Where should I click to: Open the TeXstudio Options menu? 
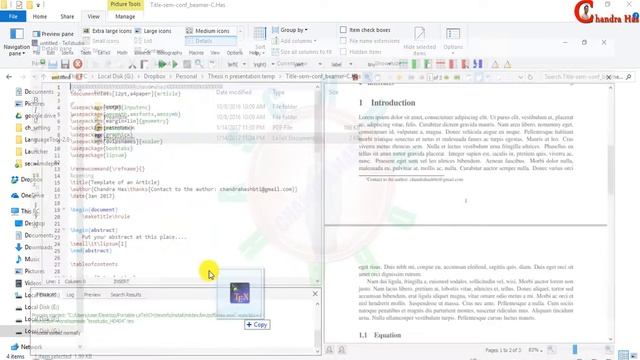point(234,53)
